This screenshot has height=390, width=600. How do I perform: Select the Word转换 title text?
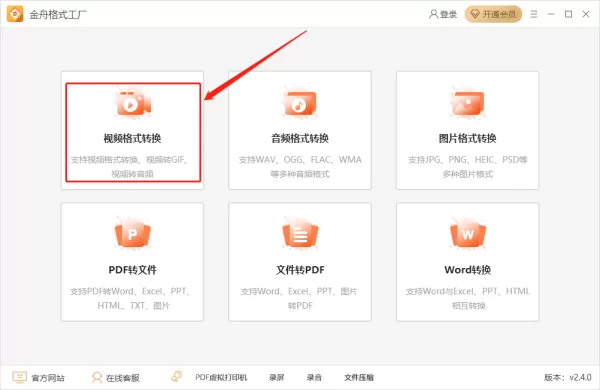[x=468, y=270]
